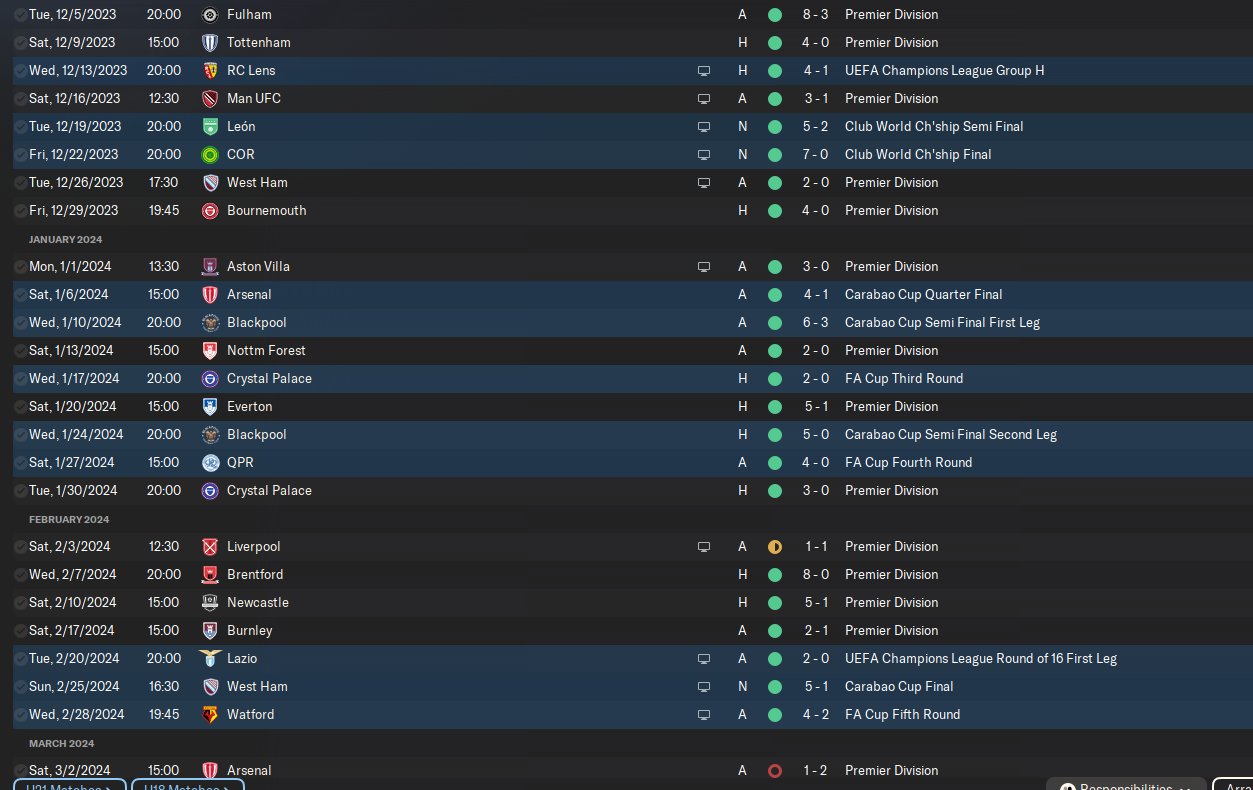Click the Watford club badge icon
The image size is (1253, 790).
tap(210, 715)
